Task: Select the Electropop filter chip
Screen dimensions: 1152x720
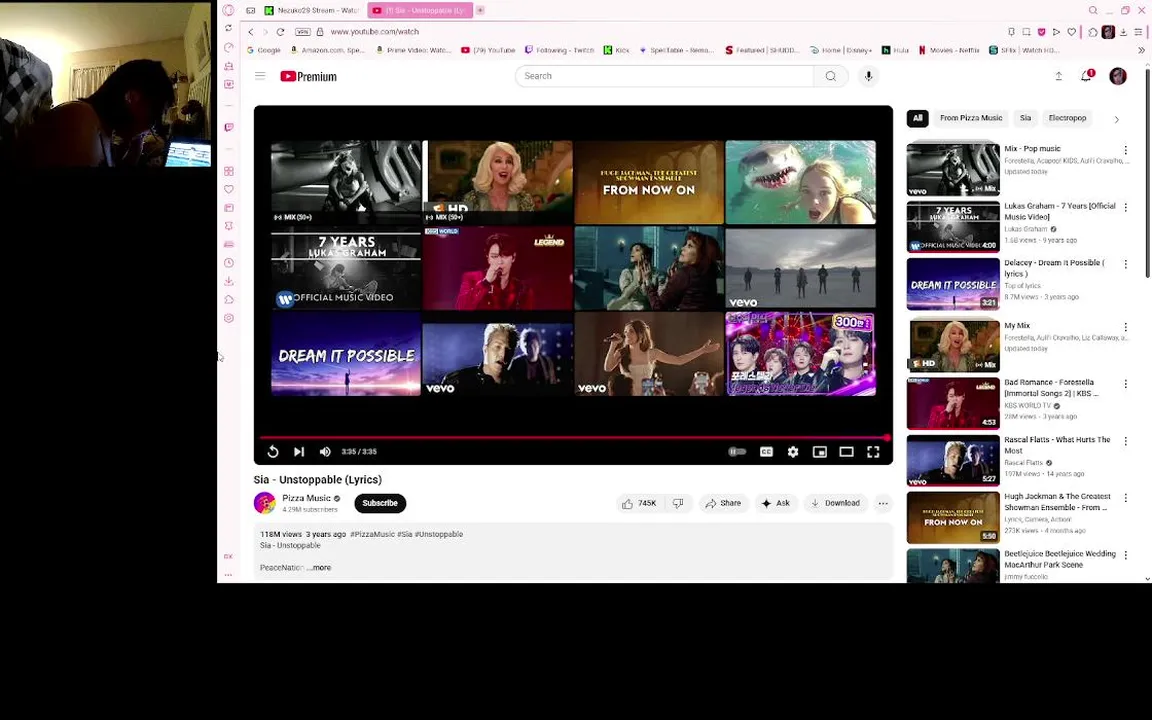Action: 1067,118
